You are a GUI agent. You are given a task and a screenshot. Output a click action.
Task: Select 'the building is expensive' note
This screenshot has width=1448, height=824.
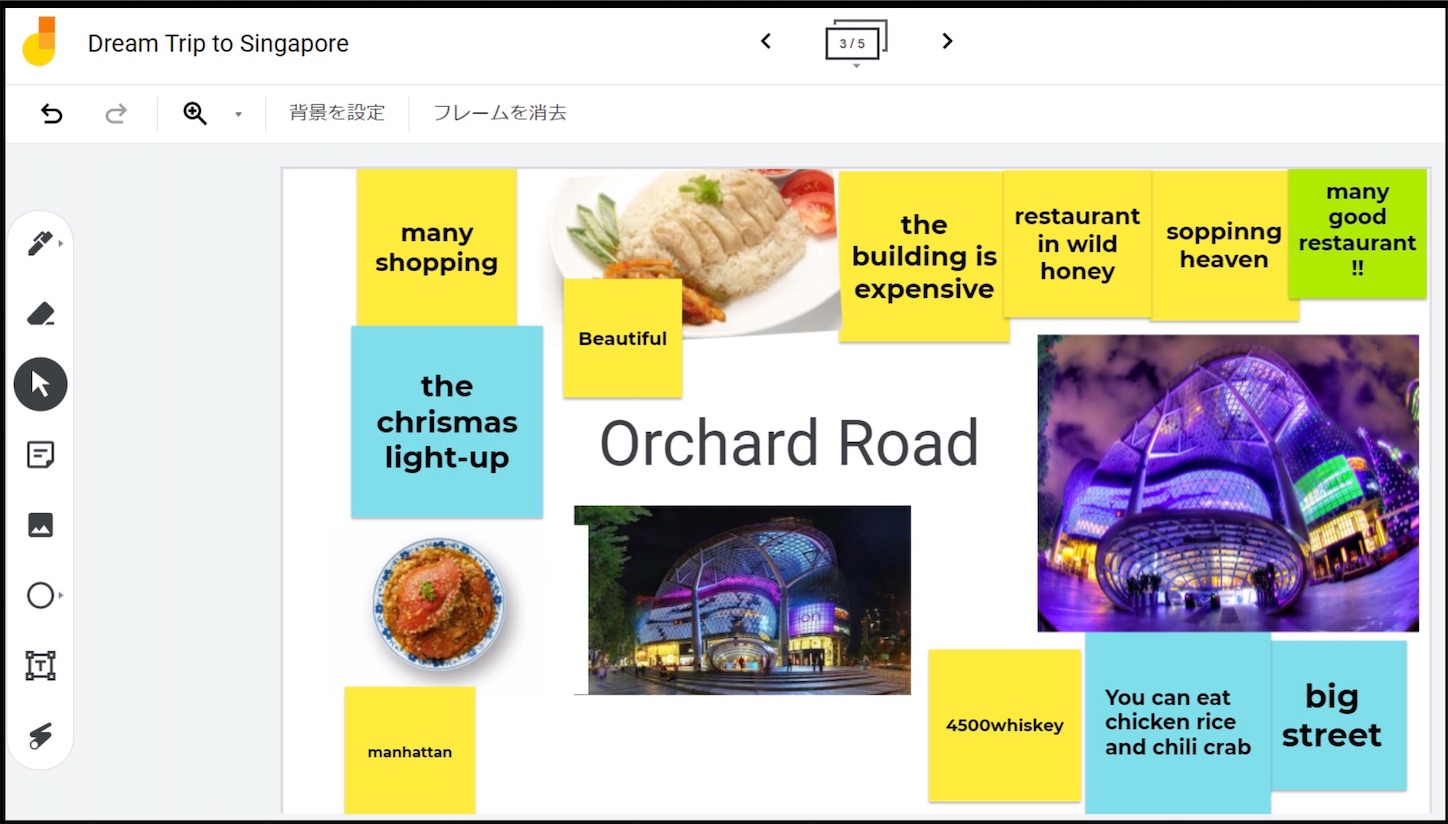pyautogui.click(x=923, y=257)
